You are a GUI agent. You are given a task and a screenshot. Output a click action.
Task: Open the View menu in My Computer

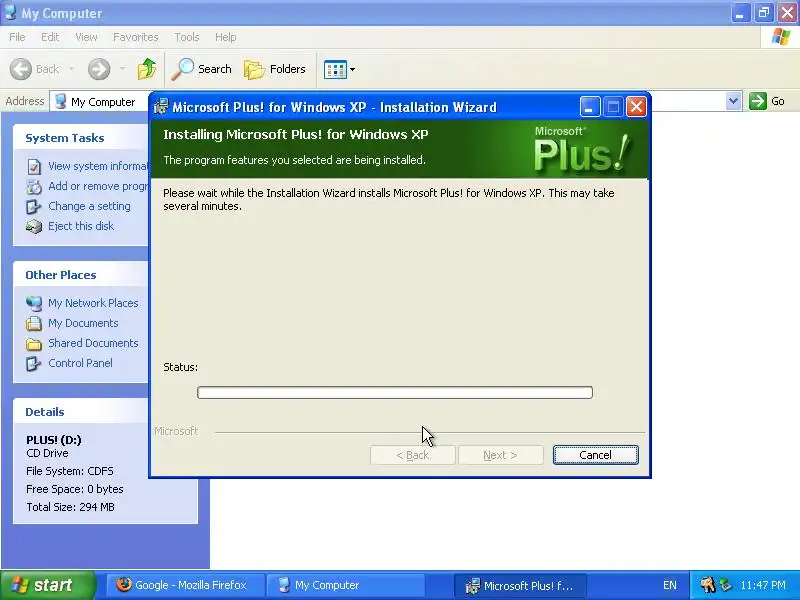[x=86, y=37]
